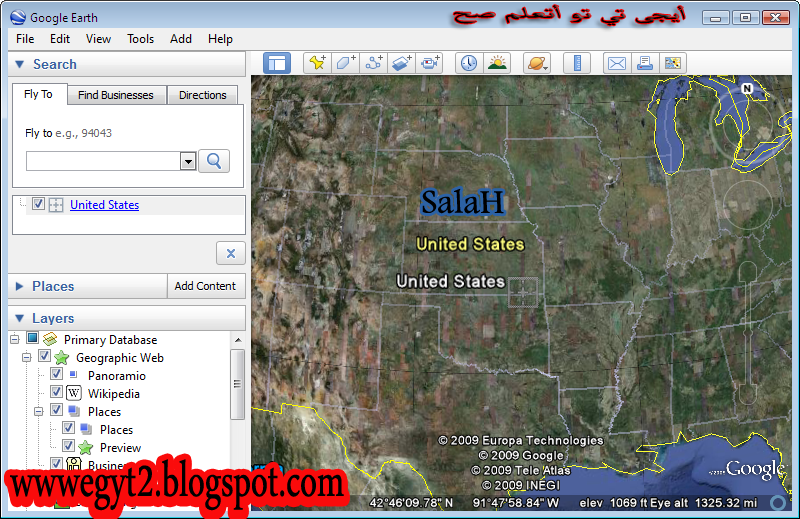Click Layers scrollbar up arrow
Viewport: 800px width, 519px height.
point(238,339)
